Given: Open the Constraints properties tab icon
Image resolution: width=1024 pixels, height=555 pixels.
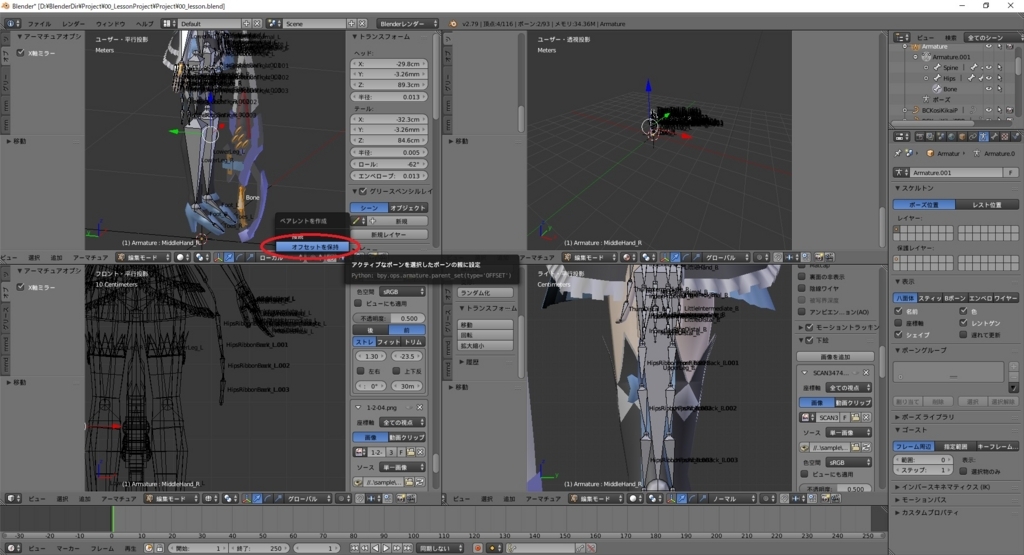Looking at the screenshot, I should [x=972, y=136].
